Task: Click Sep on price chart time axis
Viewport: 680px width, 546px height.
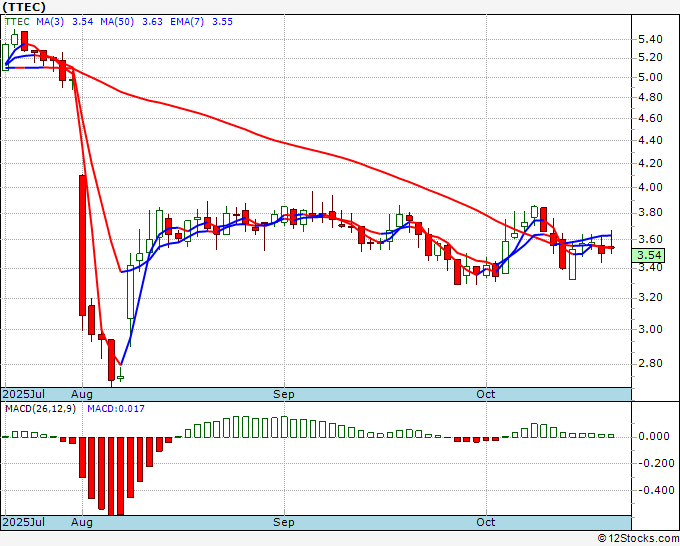Action: [x=284, y=394]
